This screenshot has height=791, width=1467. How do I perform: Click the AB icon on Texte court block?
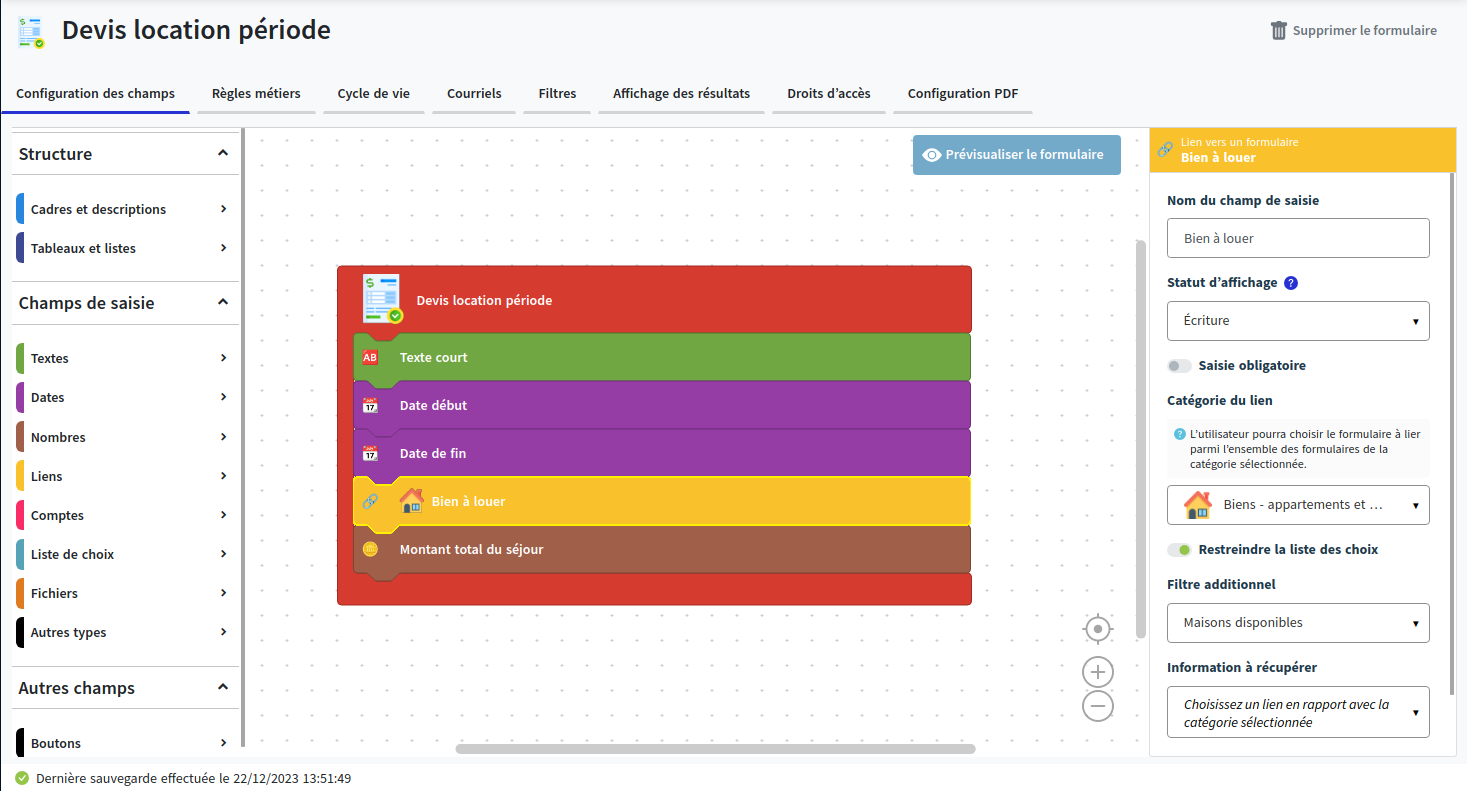(x=370, y=357)
